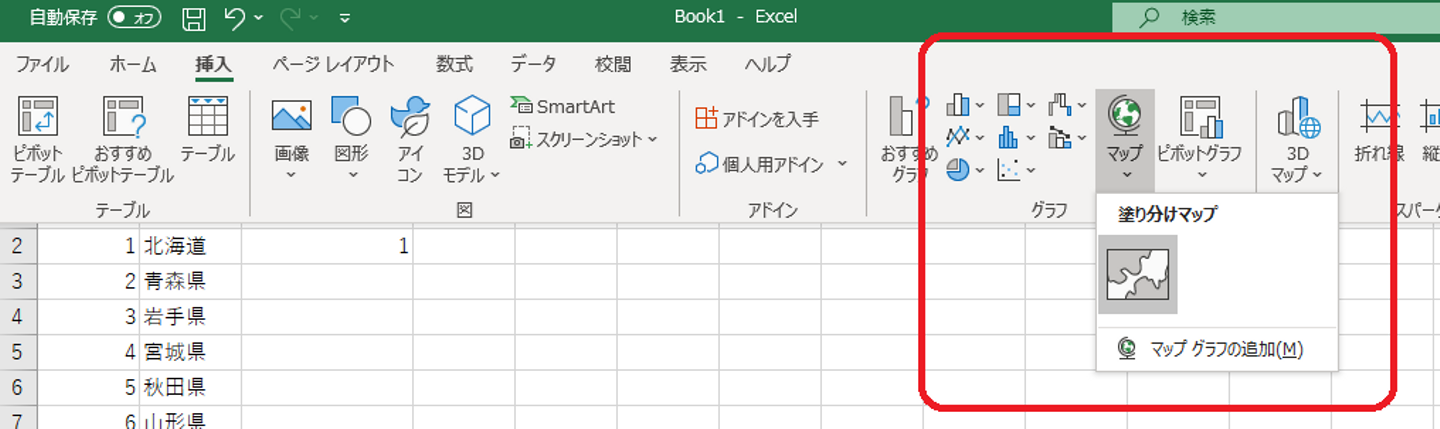This screenshot has height=429, width=1440.
Task: Click the 画像 picture icon
Action: coord(292,117)
